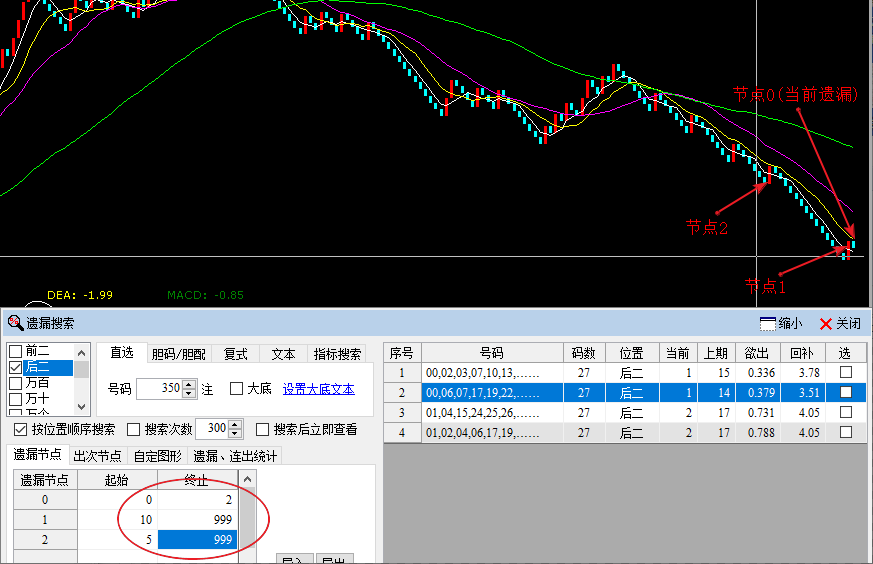Uncheck 按位置顺序搜索 checkbox
873x564 pixels.
(20, 429)
